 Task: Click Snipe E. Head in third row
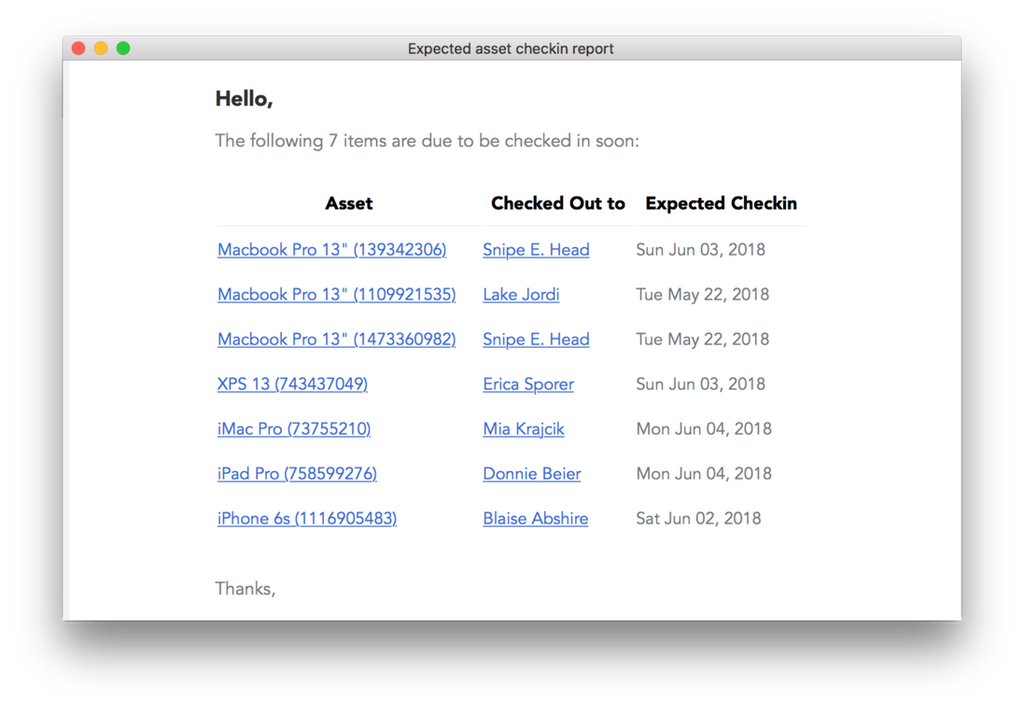(x=536, y=340)
